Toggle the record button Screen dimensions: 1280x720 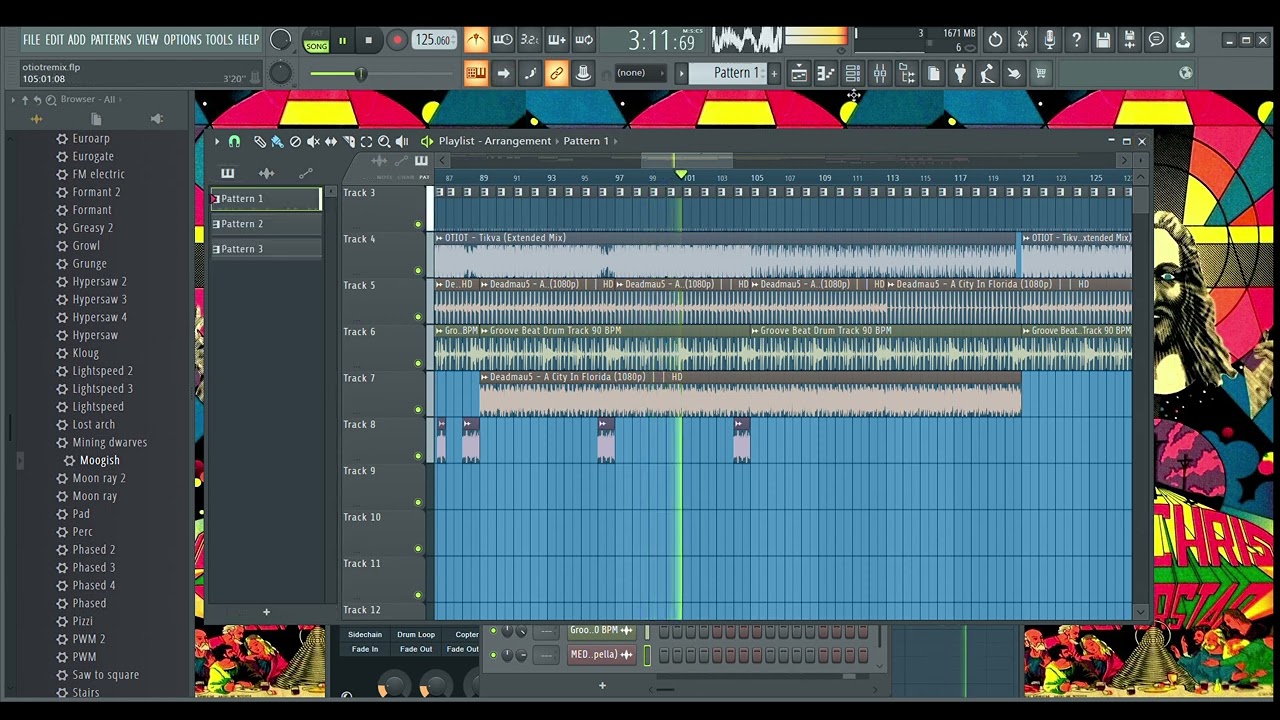coord(397,41)
